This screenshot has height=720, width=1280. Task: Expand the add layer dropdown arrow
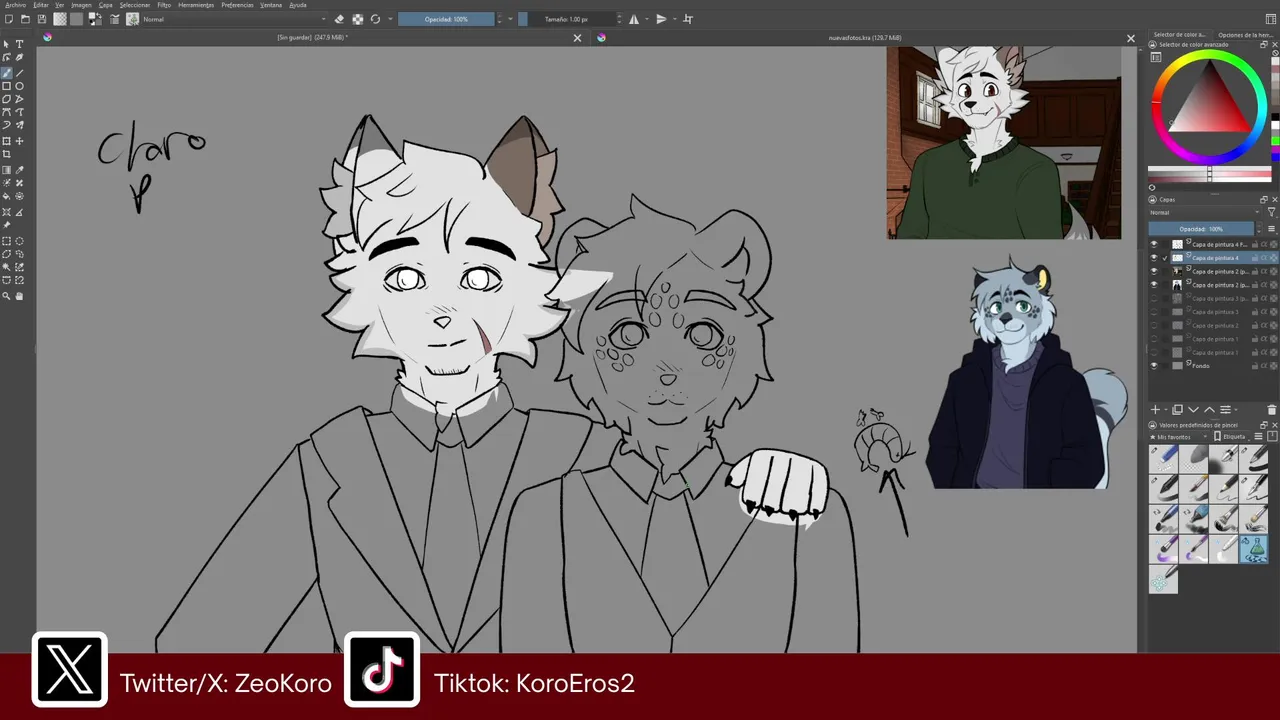click(1166, 410)
